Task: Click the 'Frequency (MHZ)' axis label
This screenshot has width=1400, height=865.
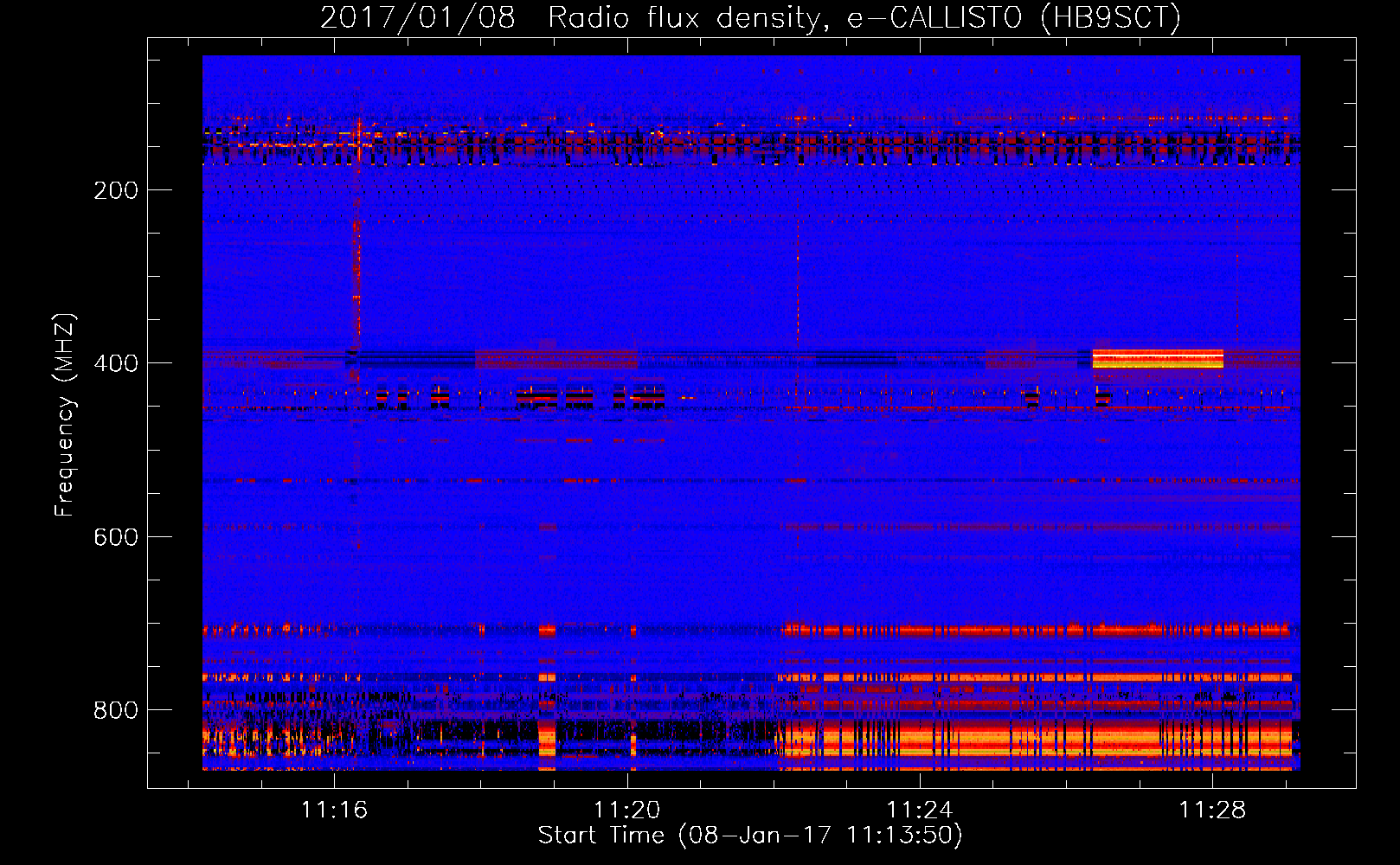Action: tap(65, 415)
